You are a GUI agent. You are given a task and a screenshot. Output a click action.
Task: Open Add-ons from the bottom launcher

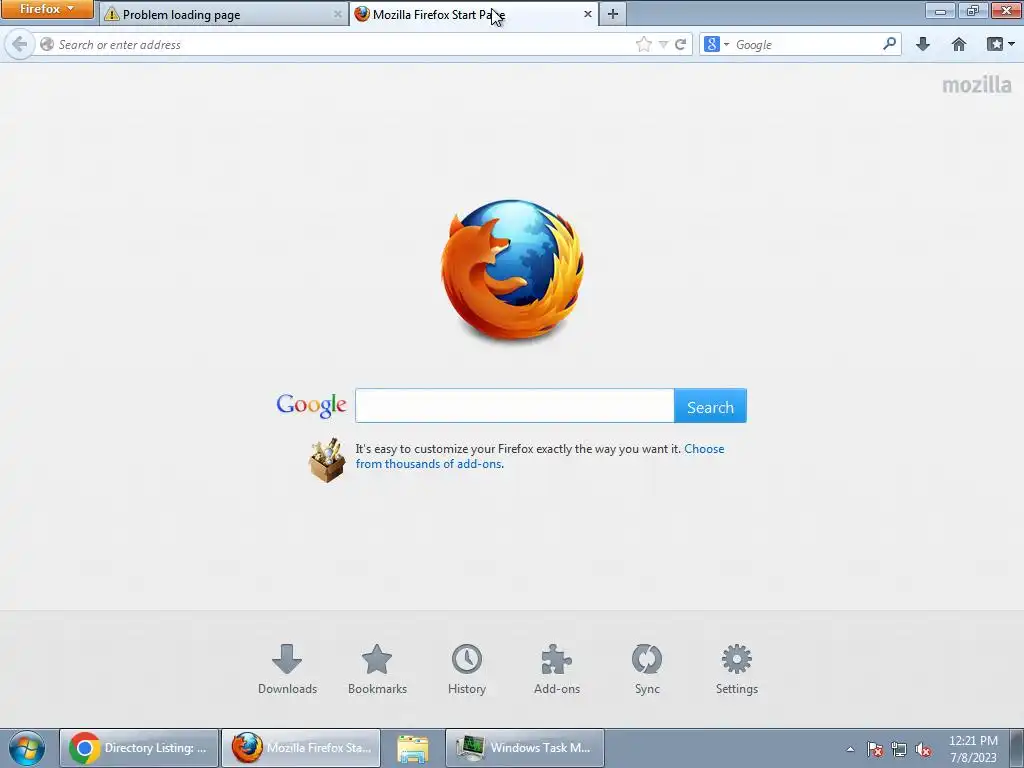click(x=557, y=669)
